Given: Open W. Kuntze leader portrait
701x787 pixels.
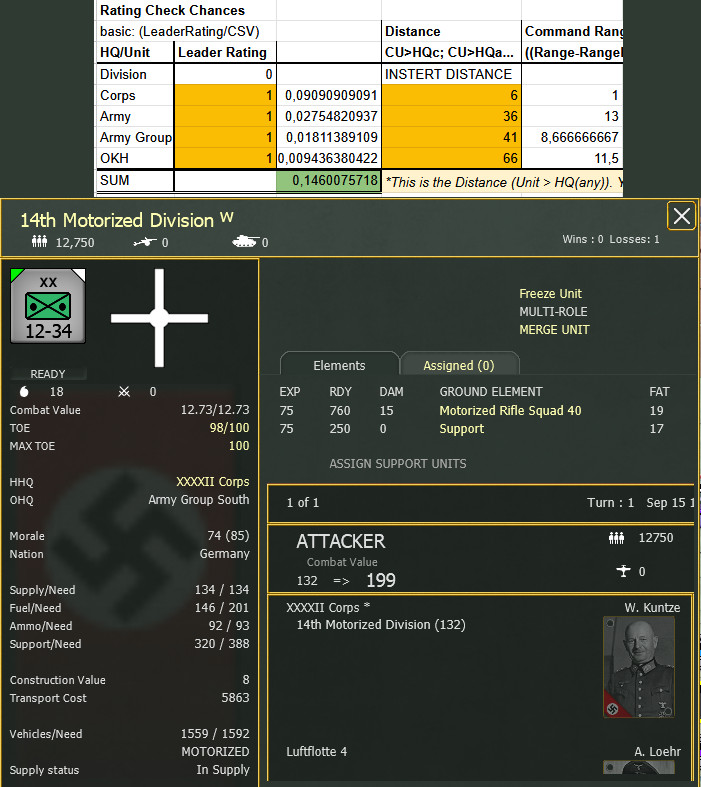Looking at the screenshot, I should point(639,667).
